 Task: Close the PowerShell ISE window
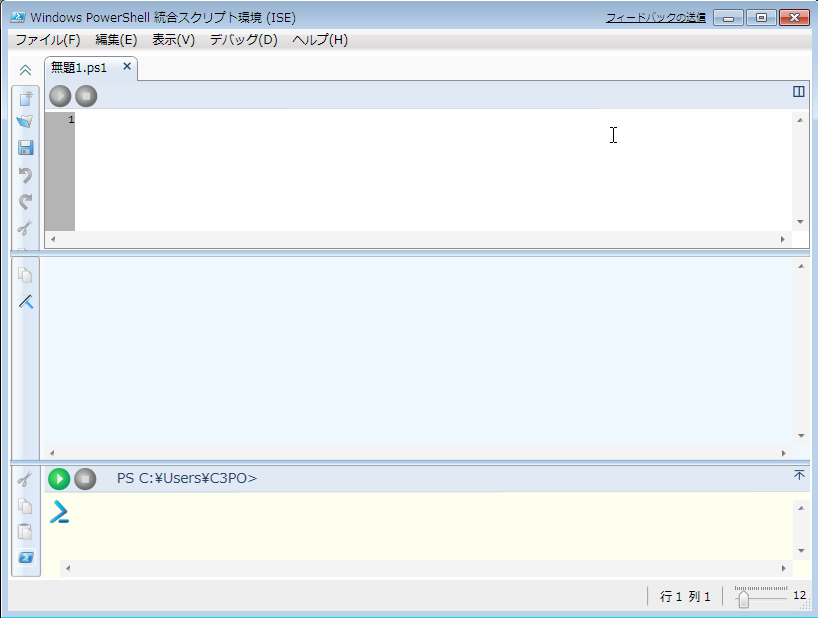(x=794, y=18)
